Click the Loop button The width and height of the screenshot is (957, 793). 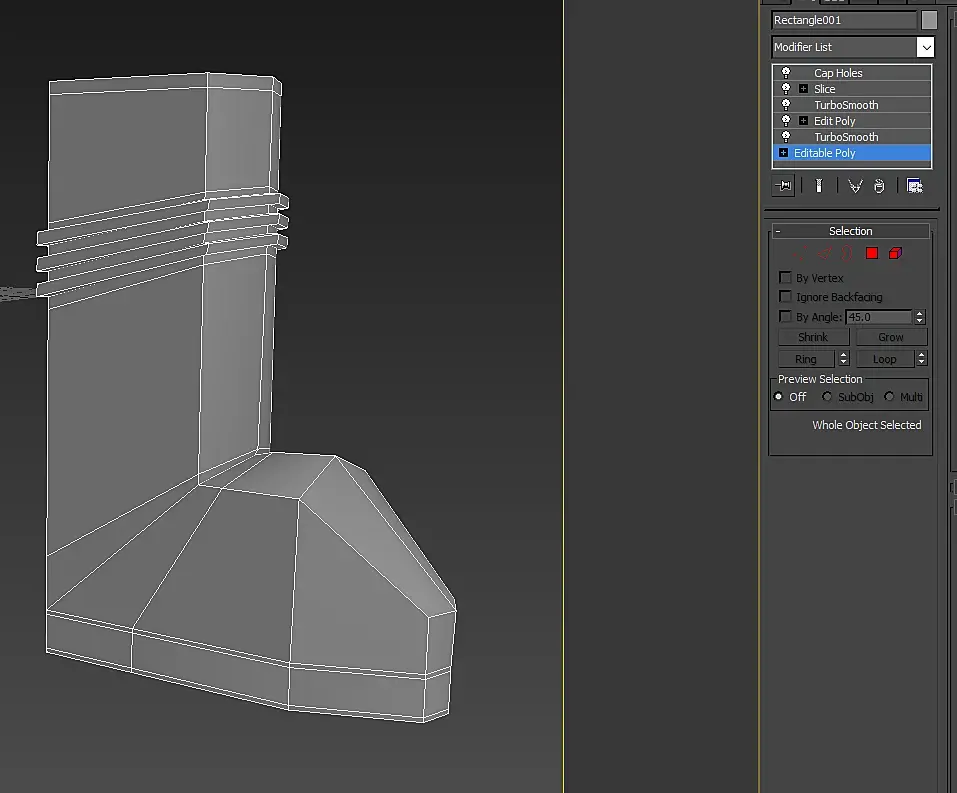pos(885,359)
